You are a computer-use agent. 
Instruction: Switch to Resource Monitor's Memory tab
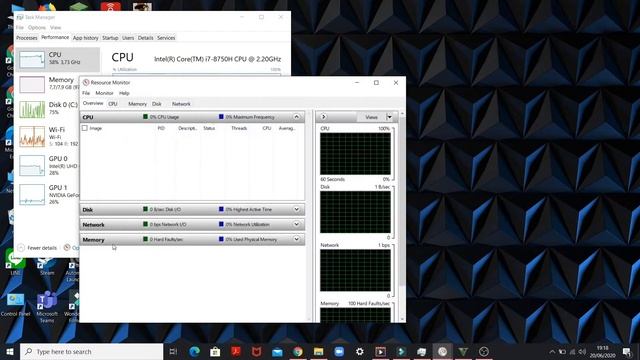click(137, 104)
